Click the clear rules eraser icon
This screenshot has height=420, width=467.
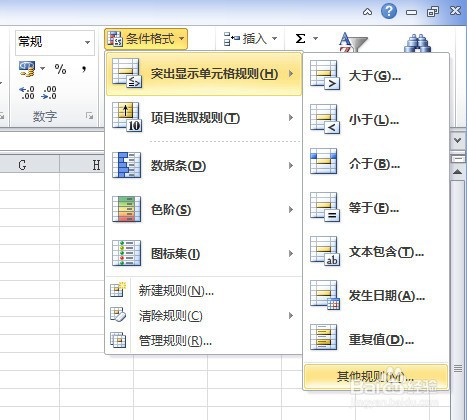[118, 315]
